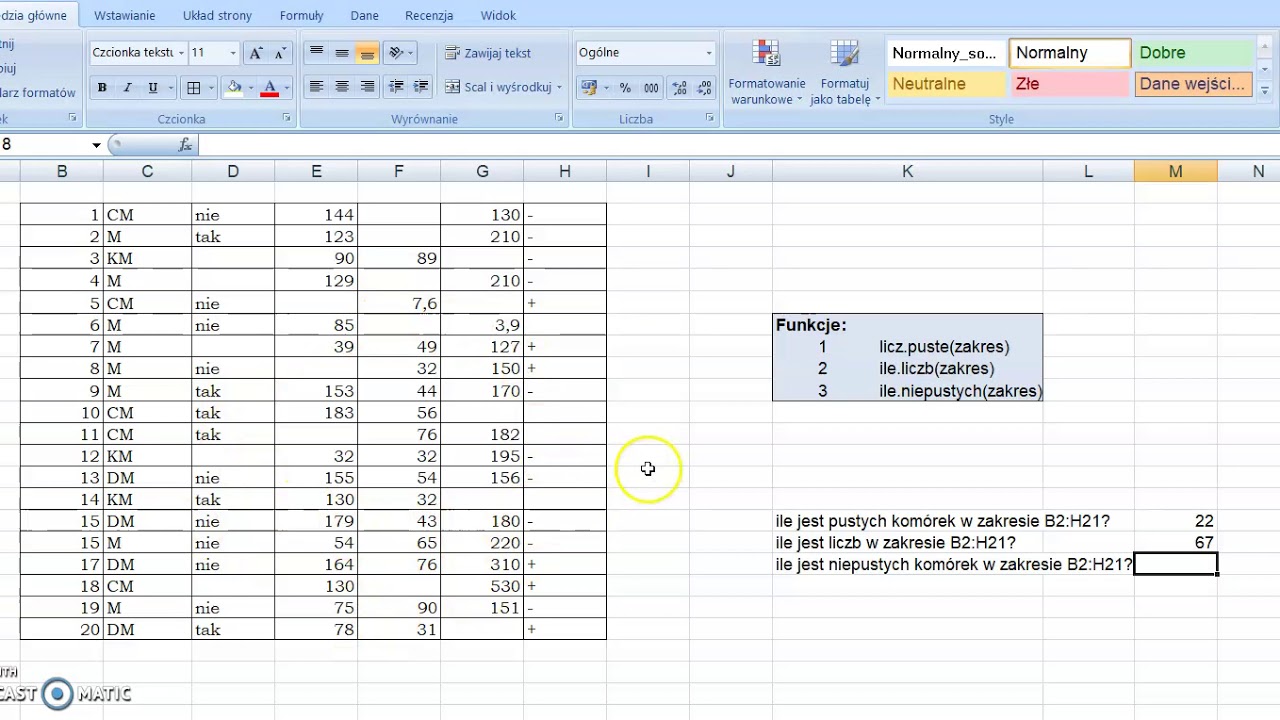
Task: Open the Ogólne number format dropdown
Action: click(709, 53)
